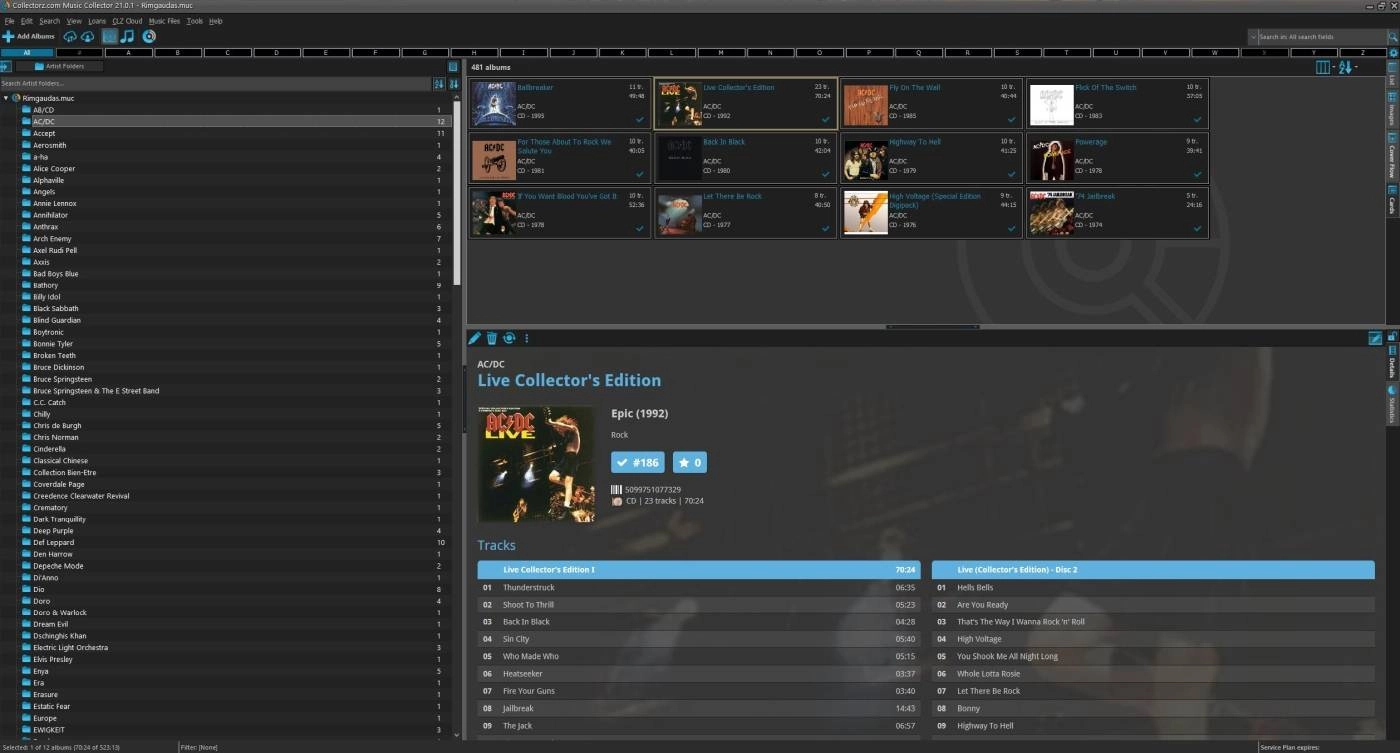Screen dimensions: 1400x753
Task: Switch to the Images view tab
Action: click(1392, 108)
